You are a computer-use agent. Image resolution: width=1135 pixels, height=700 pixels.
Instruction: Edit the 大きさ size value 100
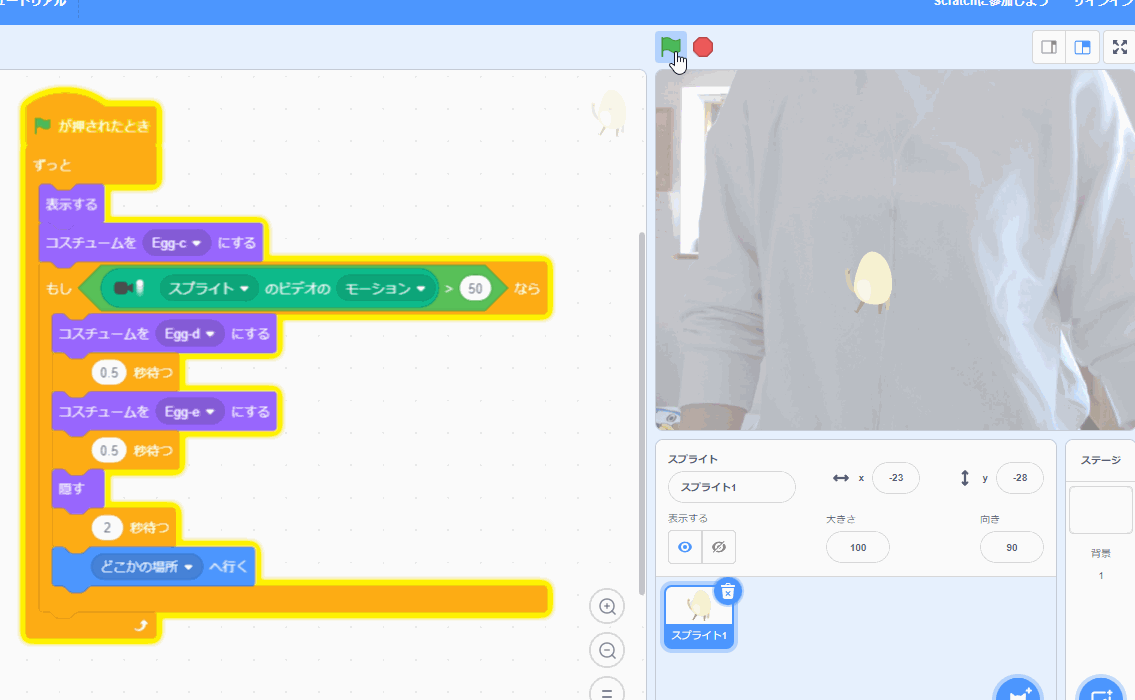click(857, 547)
